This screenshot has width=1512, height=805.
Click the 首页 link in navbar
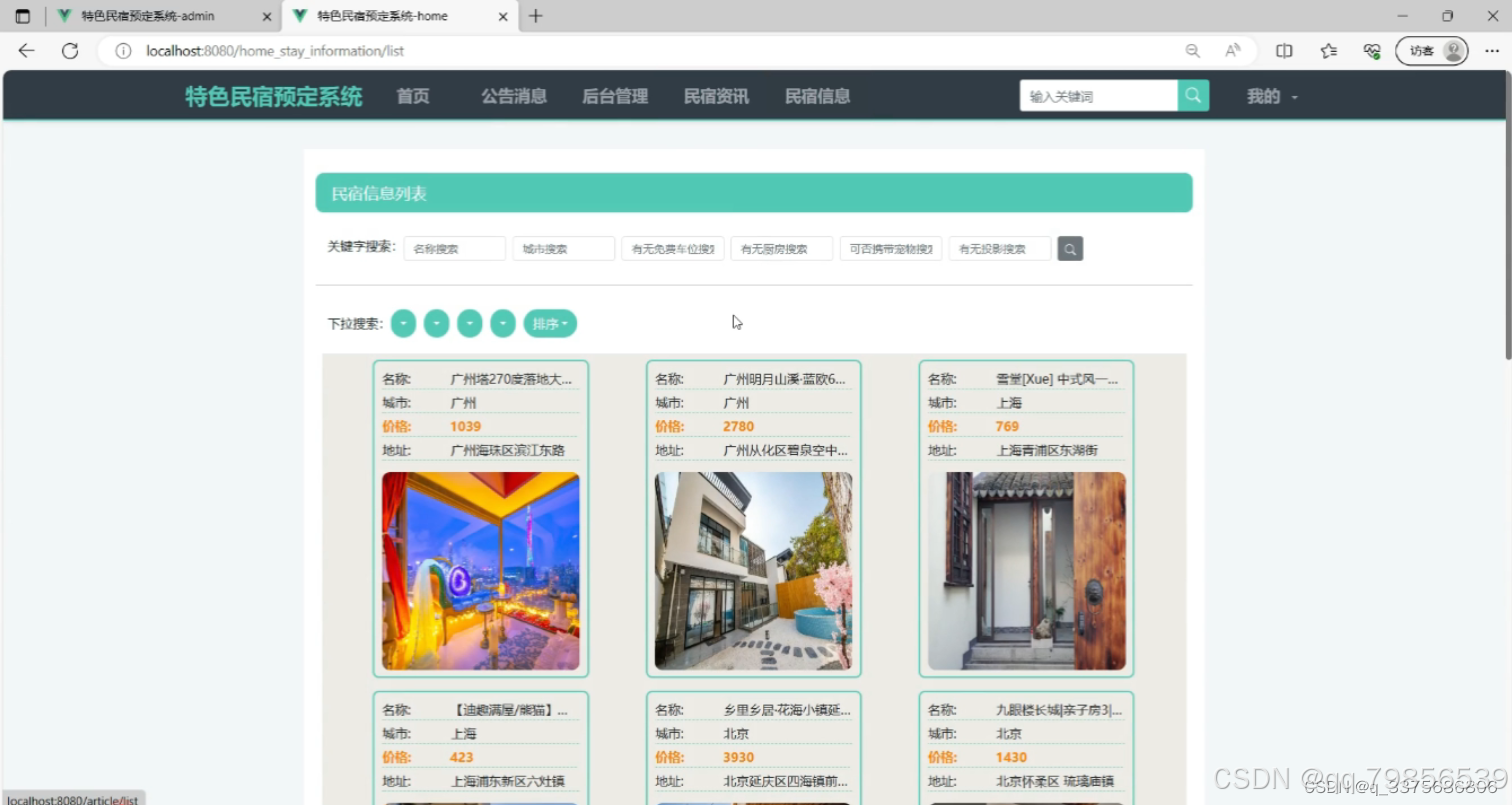412,96
